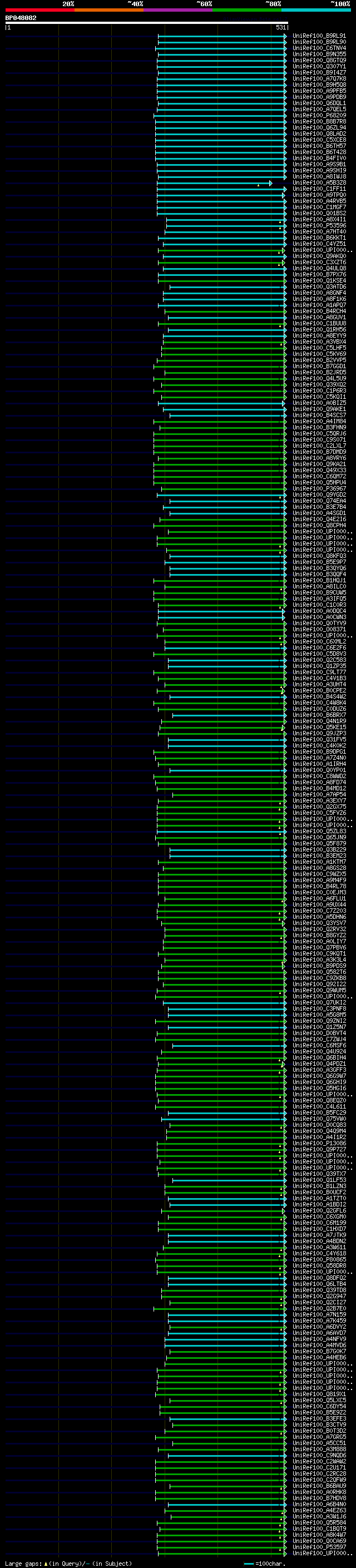The width and height of the screenshot is (356, 1568).
Task: Open hit UniRef100_Q01BS2
Action: click(x=319, y=214)
